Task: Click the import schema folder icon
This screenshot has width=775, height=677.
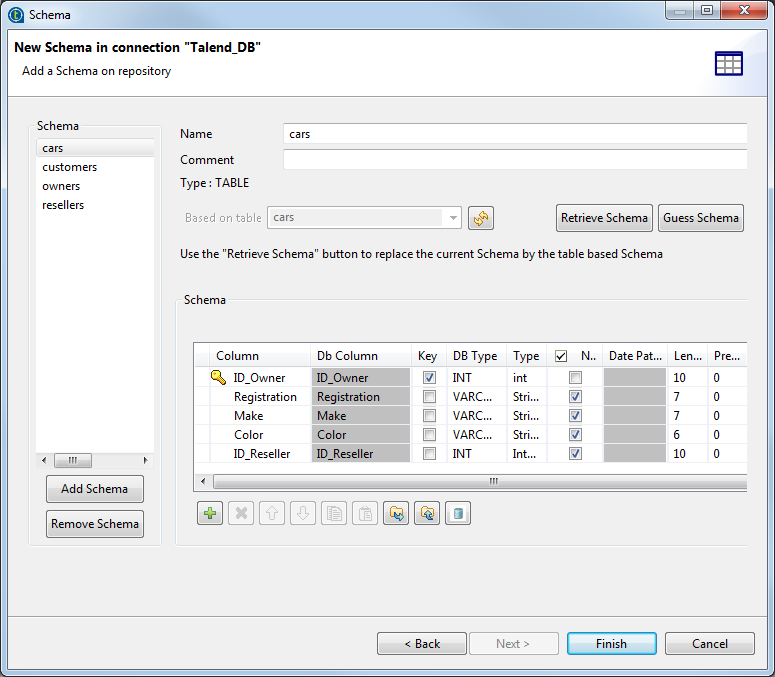Action: pos(396,513)
